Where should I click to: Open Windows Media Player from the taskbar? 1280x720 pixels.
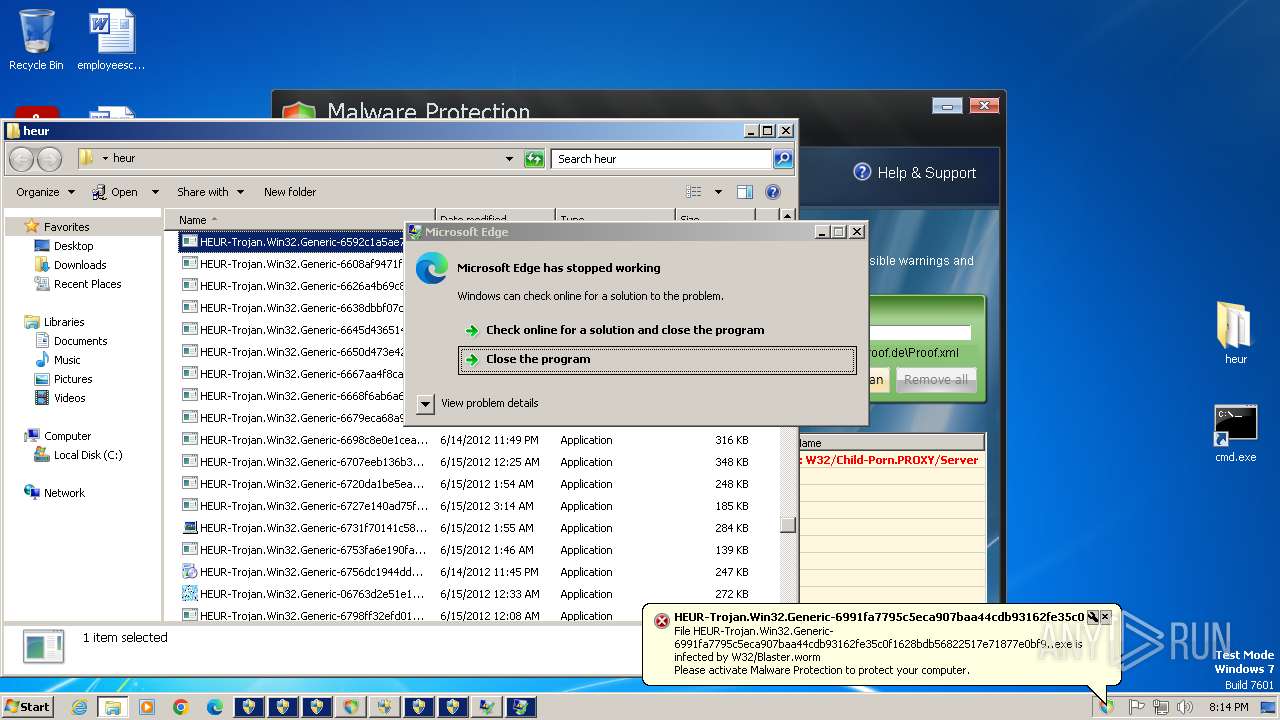pos(147,707)
